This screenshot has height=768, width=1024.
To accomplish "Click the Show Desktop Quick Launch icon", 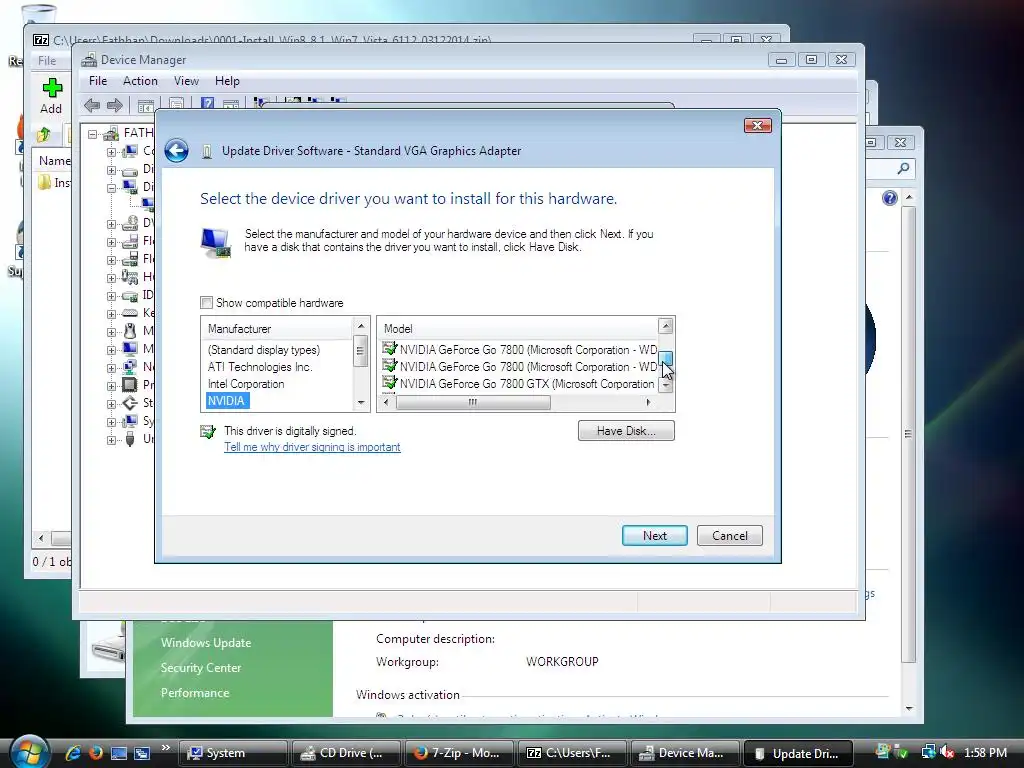I will pyautogui.click(x=119, y=753).
